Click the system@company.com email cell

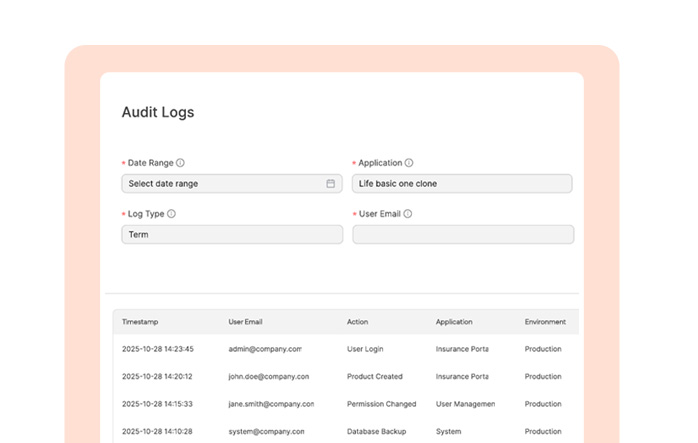267,431
